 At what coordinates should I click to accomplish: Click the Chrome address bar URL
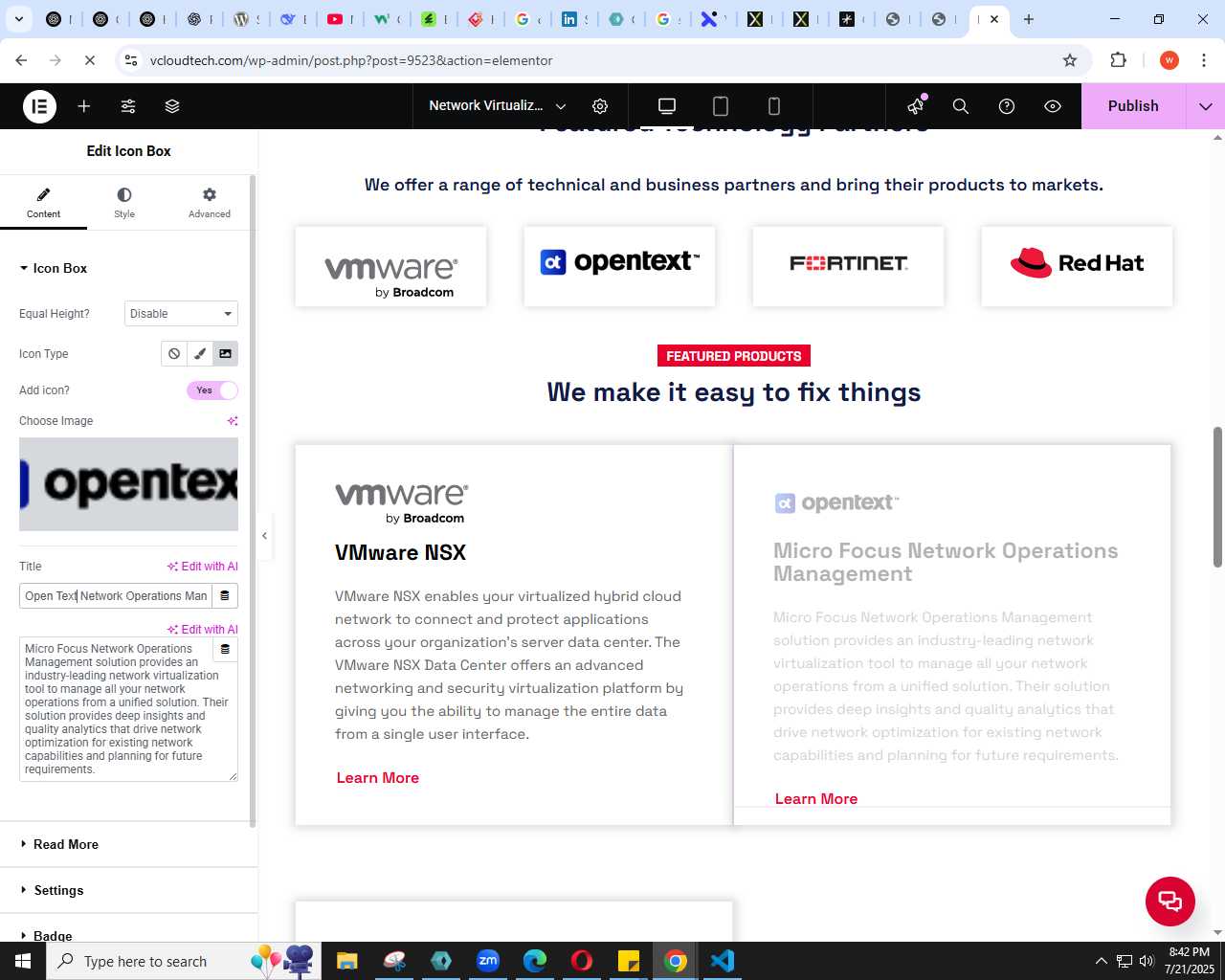coord(351,60)
